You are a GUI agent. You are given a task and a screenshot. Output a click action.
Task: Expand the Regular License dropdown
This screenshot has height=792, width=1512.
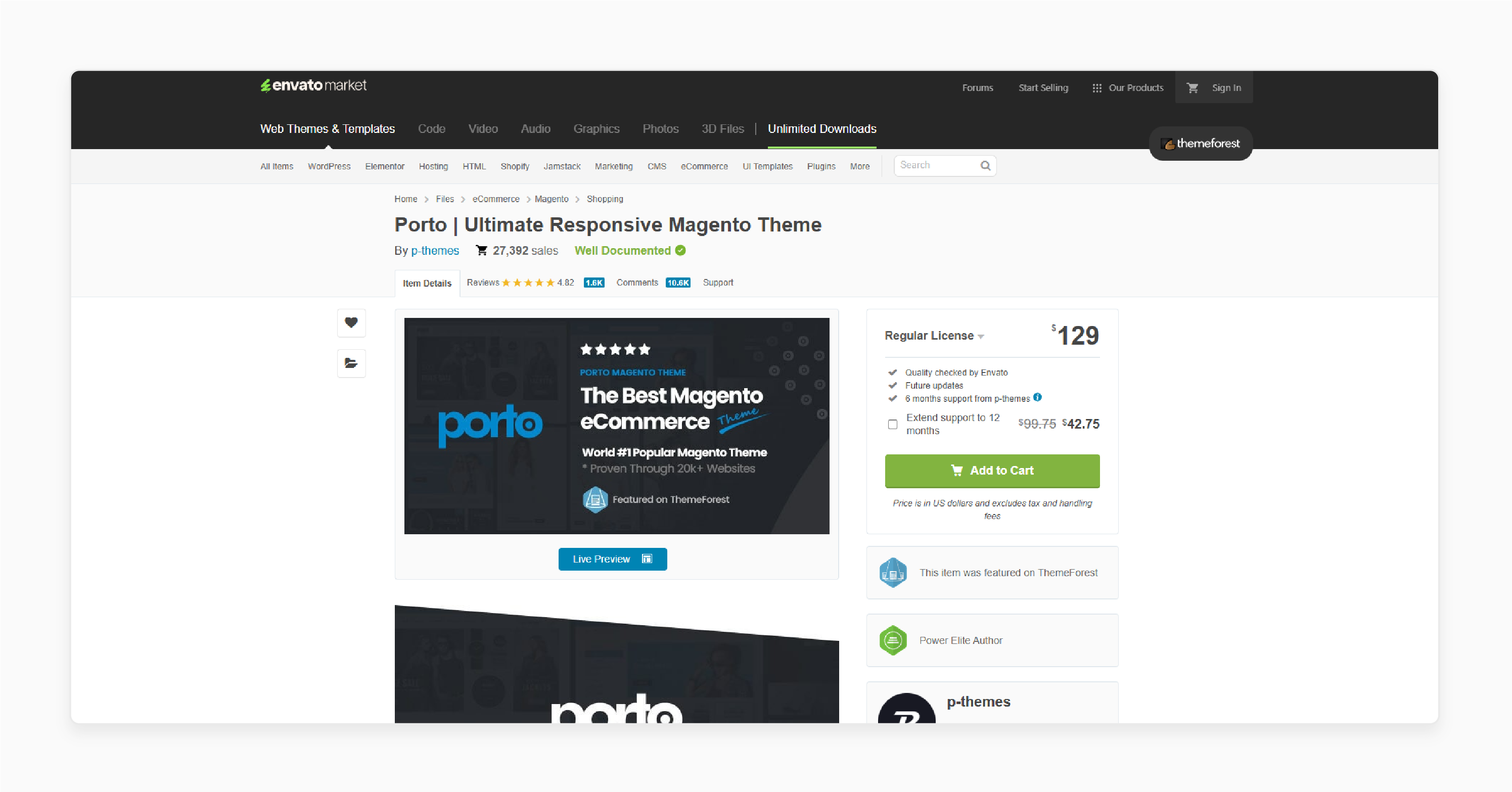(x=934, y=336)
